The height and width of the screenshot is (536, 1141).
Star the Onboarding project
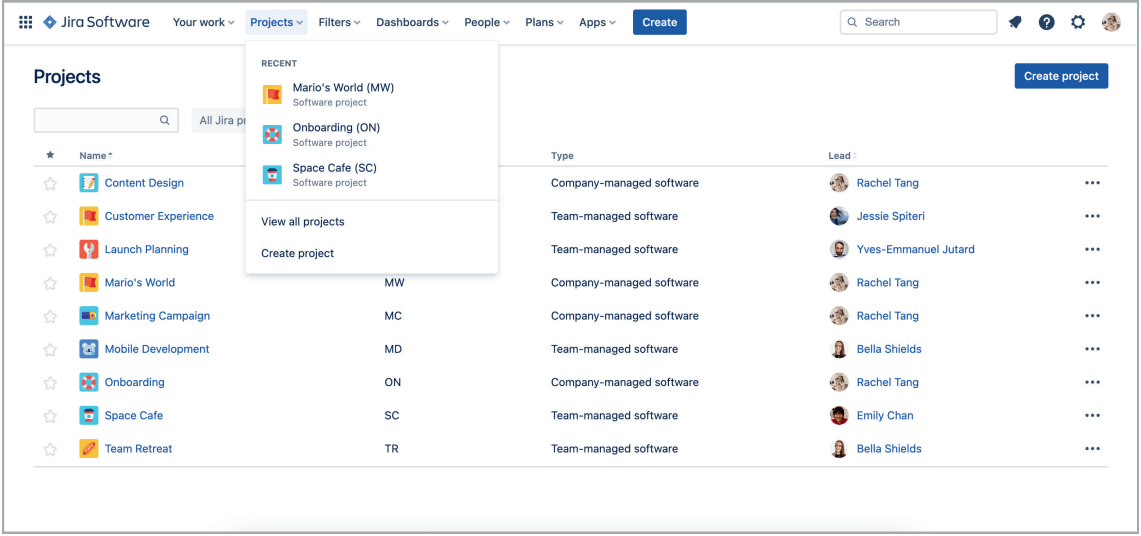pyautogui.click(x=50, y=383)
